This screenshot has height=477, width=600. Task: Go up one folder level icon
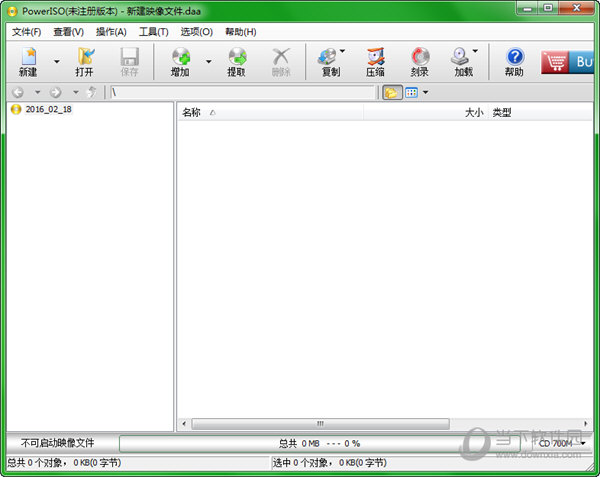pyautogui.click(x=91, y=92)
